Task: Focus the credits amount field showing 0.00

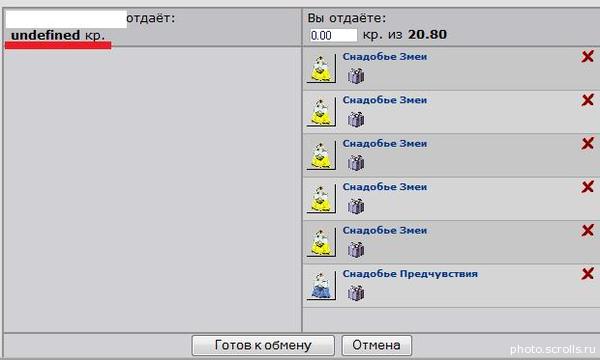Action: [x=333, y=35]
